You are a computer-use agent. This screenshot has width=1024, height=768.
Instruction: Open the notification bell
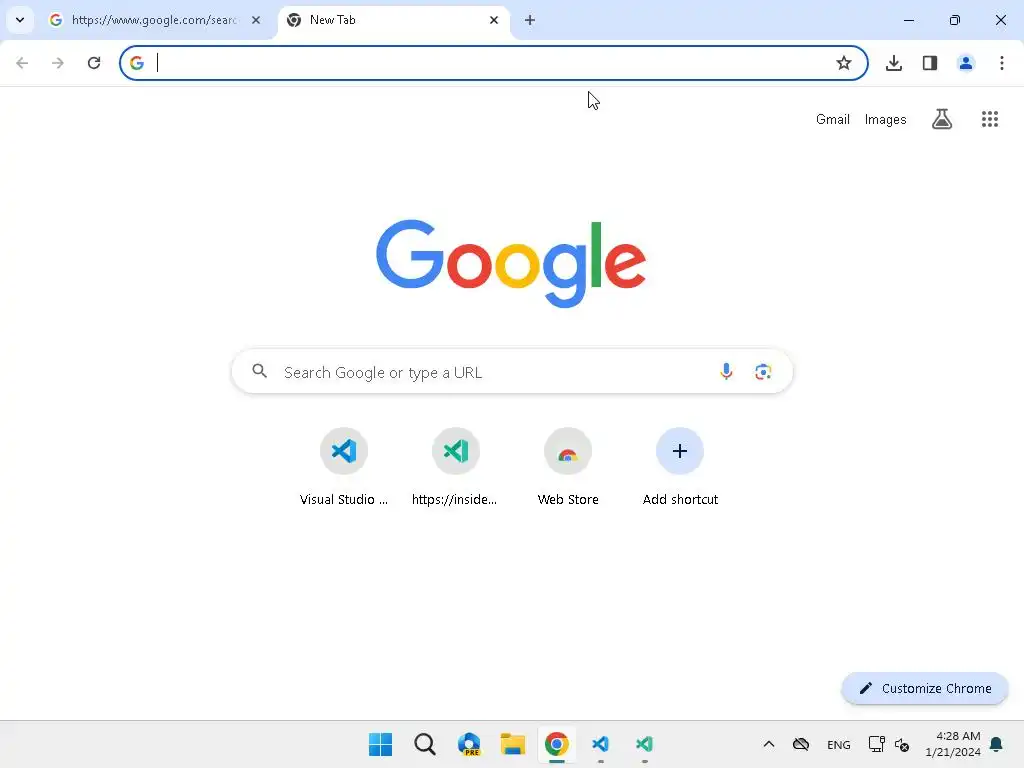point(996,744)
